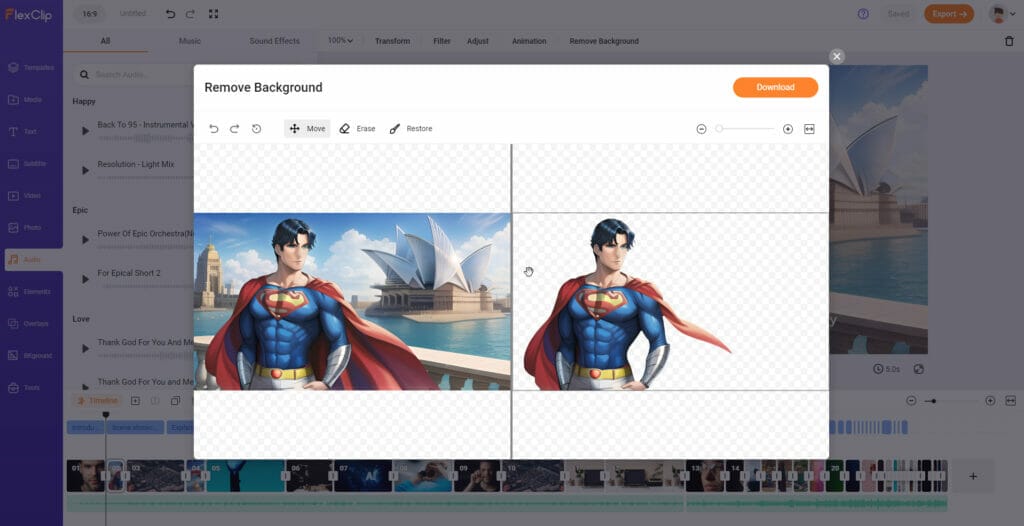The height and width of the screenshot is (526, 1024).
Task: Play Back To 95 - Instrumental track
Action: pos(86,131)
